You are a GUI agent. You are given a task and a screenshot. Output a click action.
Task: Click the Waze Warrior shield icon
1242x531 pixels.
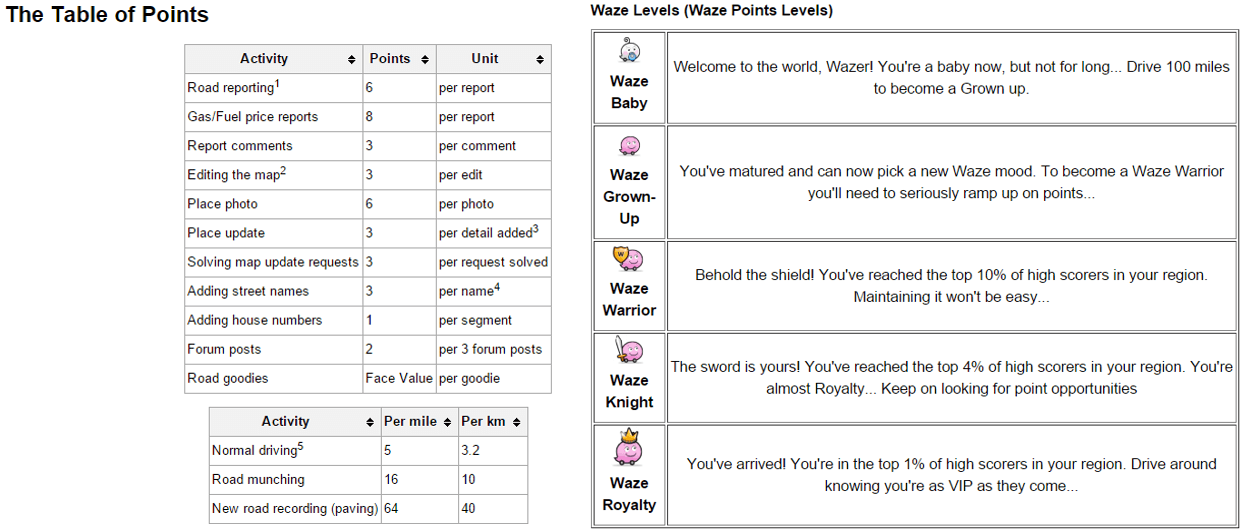(628, 259)
